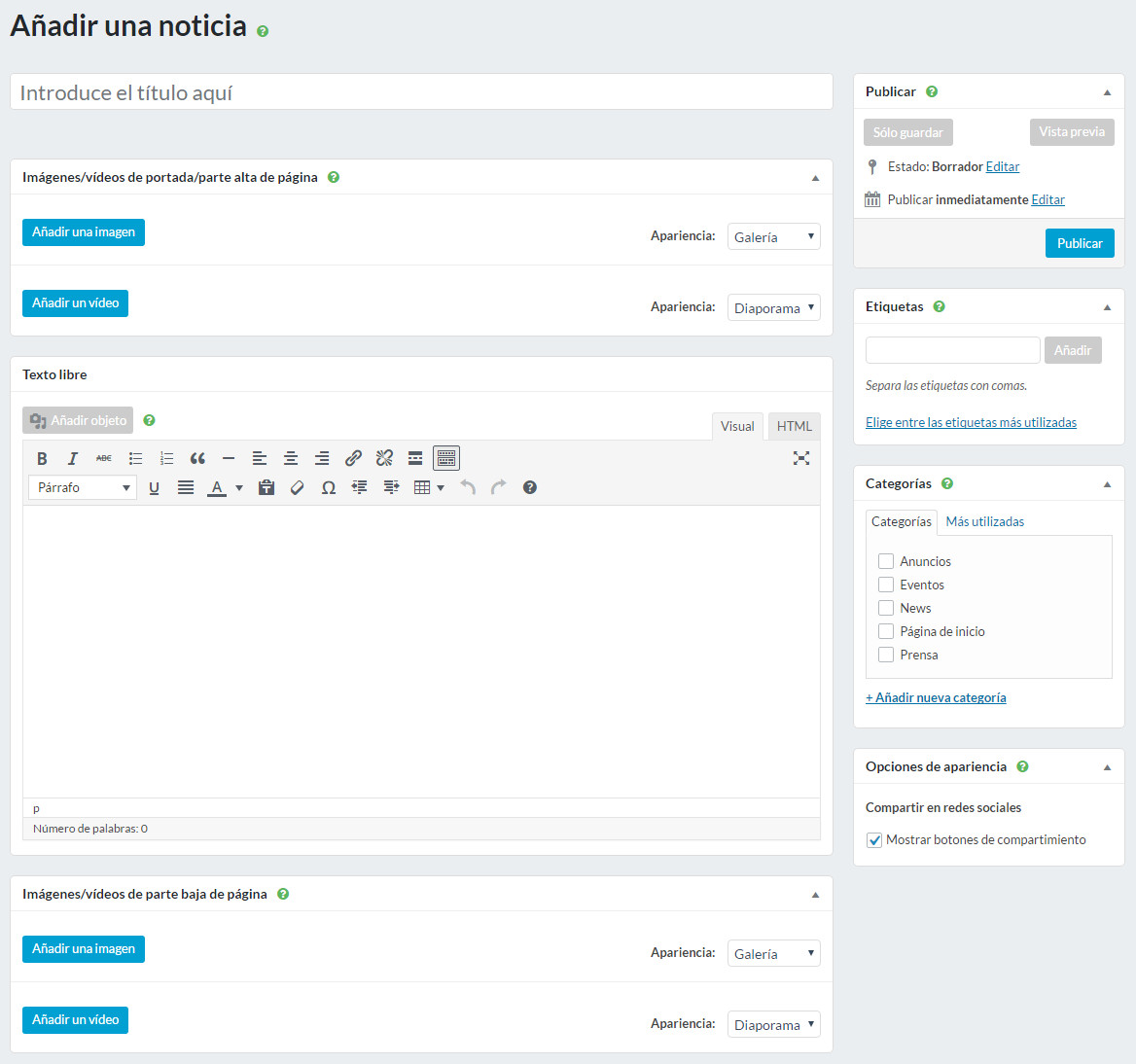This screenshot has height=1064, width=1136.
Task: Uncheck Mostrar botones de compartimiento
Action: click(x=874, y=840)
